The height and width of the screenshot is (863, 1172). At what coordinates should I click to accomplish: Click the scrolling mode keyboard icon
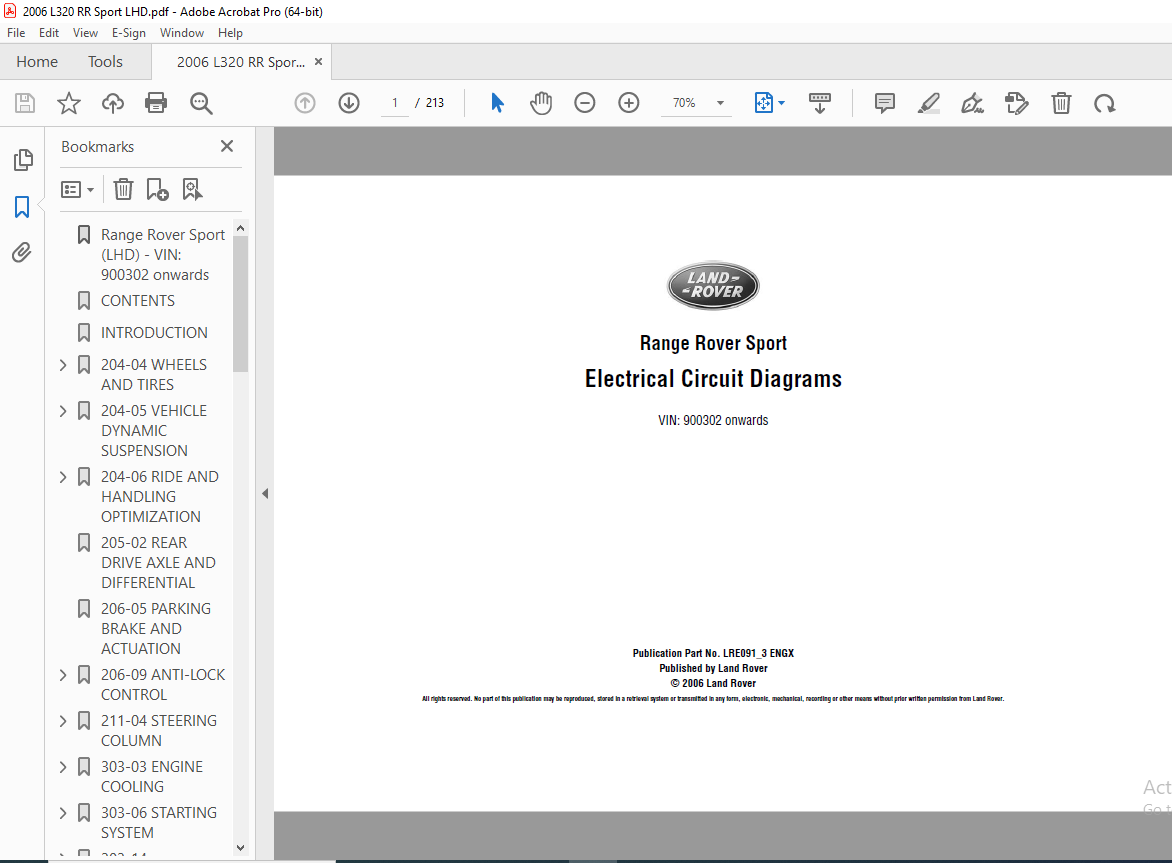click(x=820, y=103)
